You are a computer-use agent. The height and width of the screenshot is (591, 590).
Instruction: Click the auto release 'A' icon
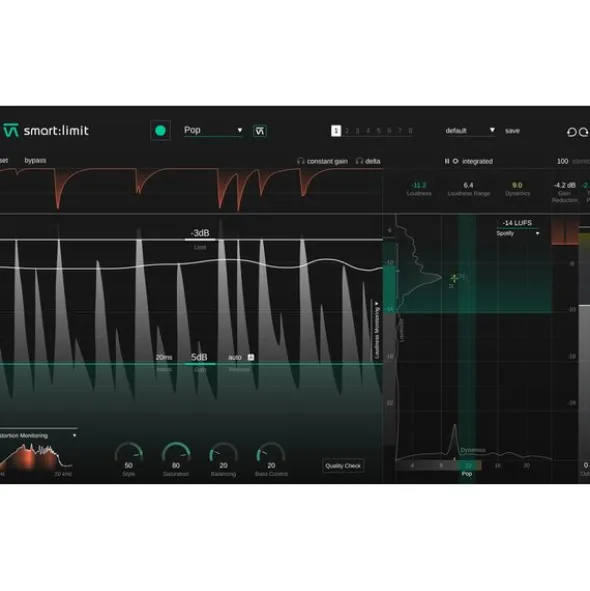[251, 357]
